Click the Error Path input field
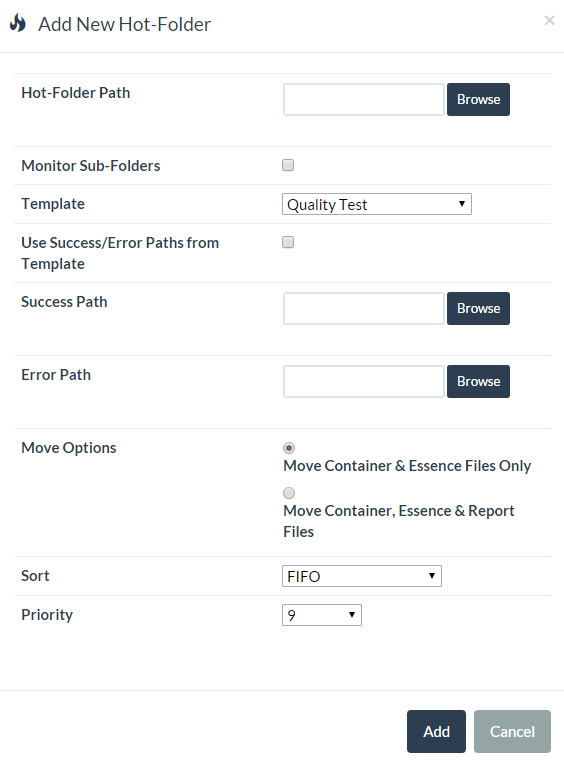Image resolution: width=564 pixels, height=760 pixels. tap(363, 381)
